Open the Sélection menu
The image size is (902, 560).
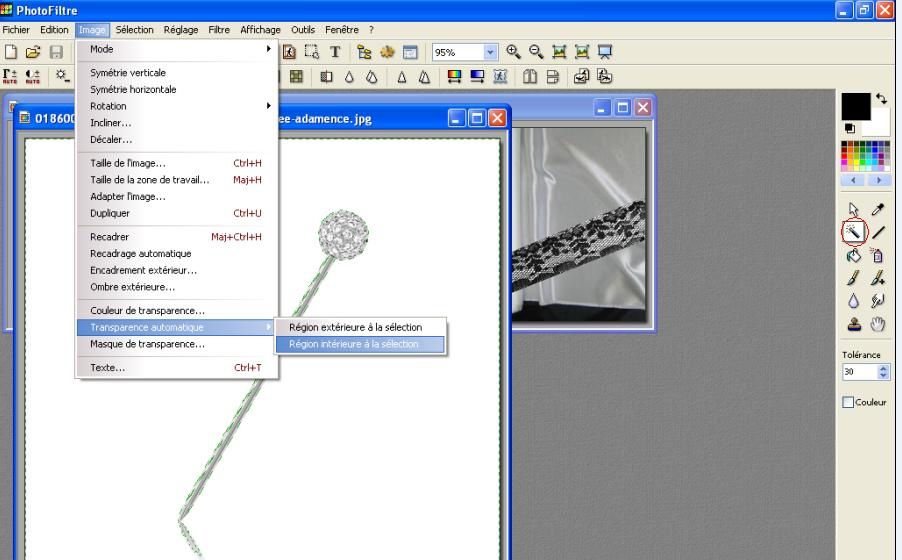(134, 29)
